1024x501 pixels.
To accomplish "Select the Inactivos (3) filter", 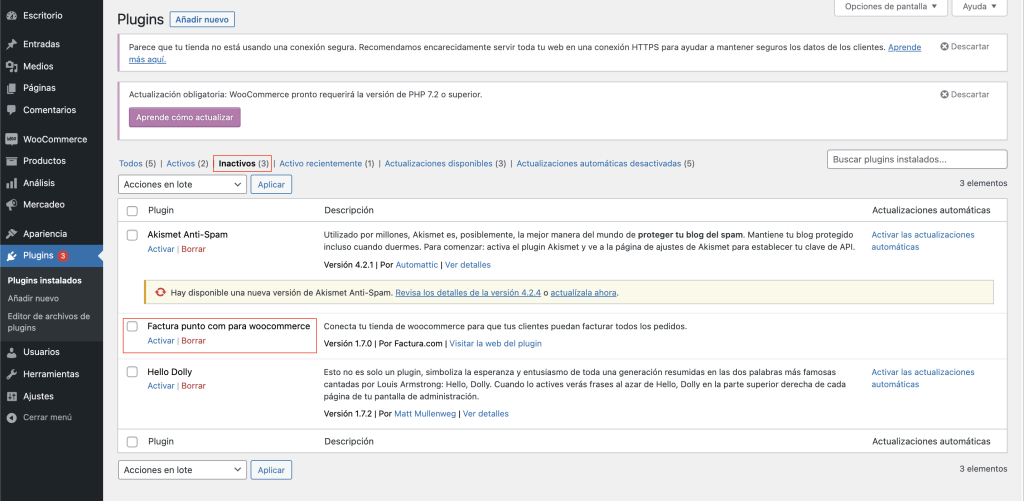I will [244, 164].
